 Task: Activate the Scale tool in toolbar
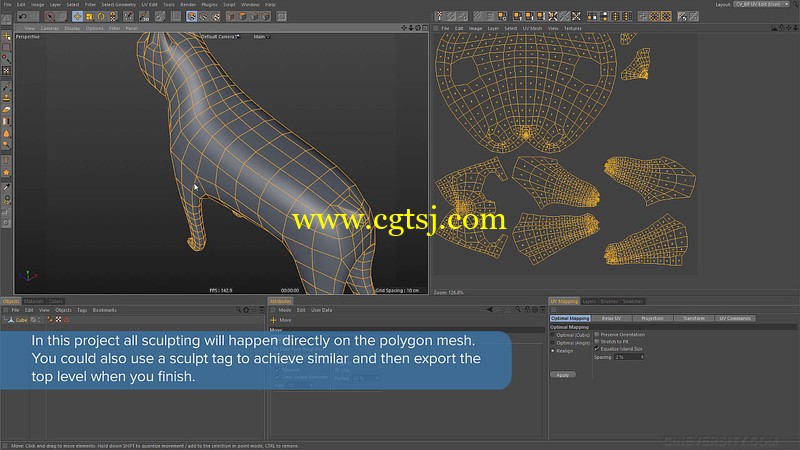tap(89, 17)
